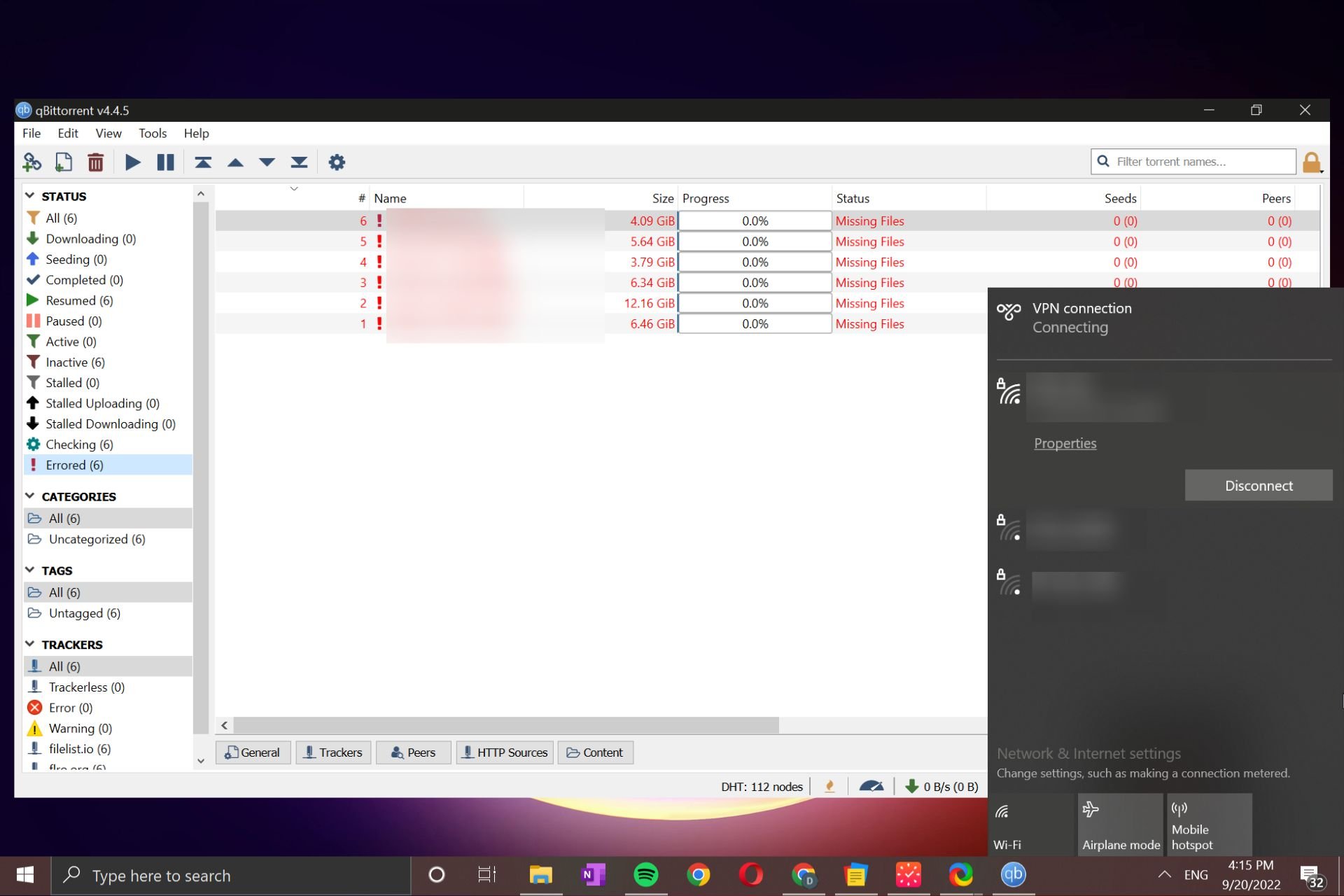The image size is (1344, 896).
Task: Move torrent up in queue
Action: click(235, 162)
